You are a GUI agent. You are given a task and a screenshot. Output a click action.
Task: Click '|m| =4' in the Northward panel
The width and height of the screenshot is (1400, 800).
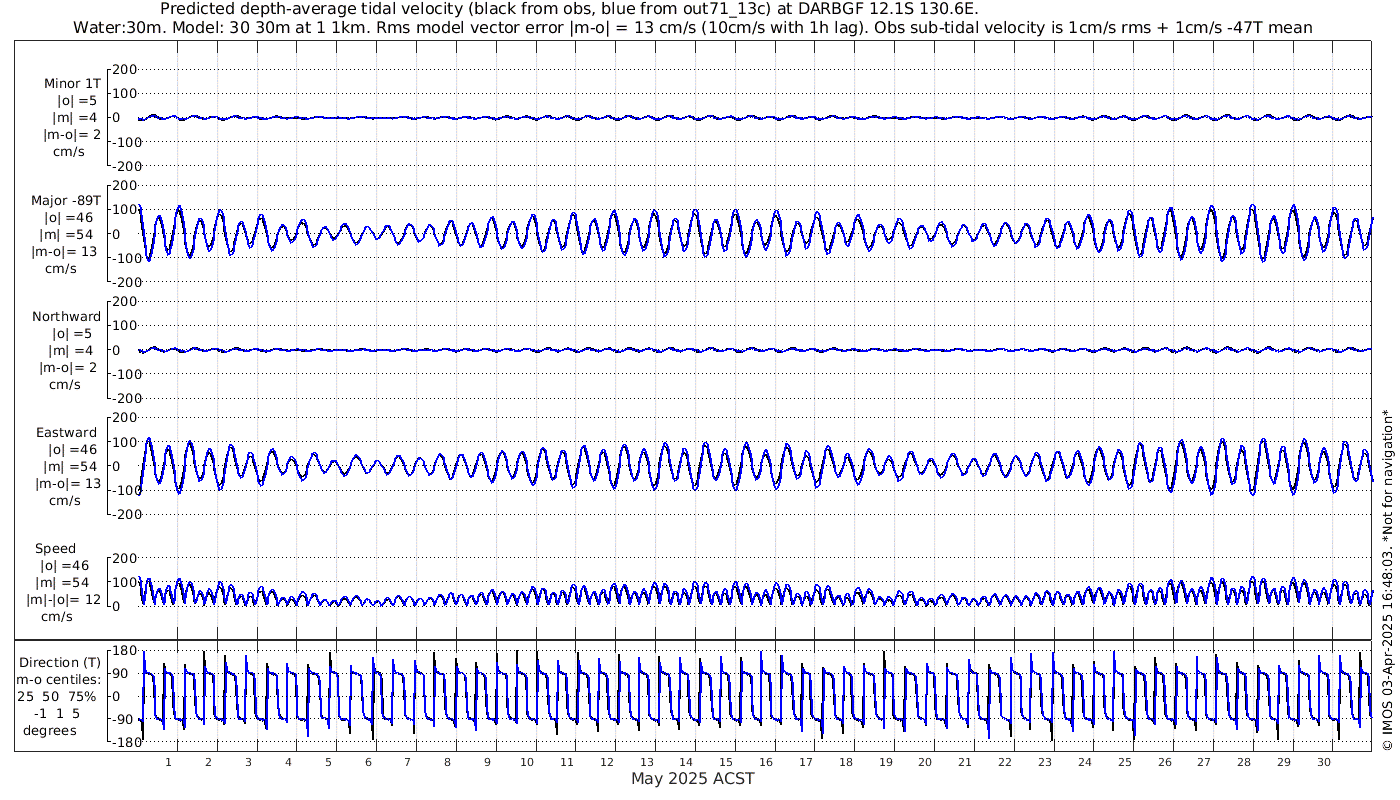click(70, 351)
